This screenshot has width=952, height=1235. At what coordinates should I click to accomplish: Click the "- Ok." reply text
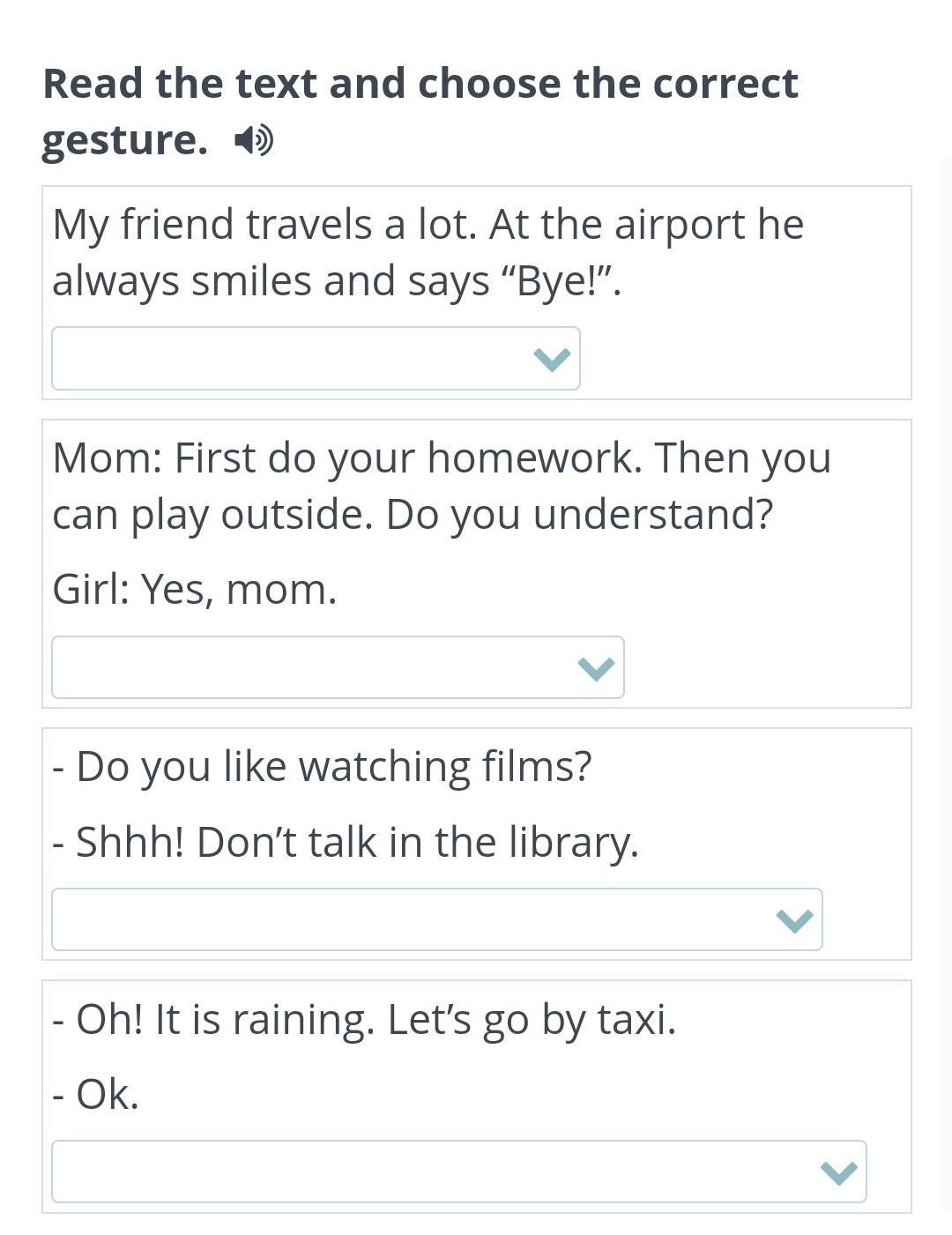coord(96,1094)
